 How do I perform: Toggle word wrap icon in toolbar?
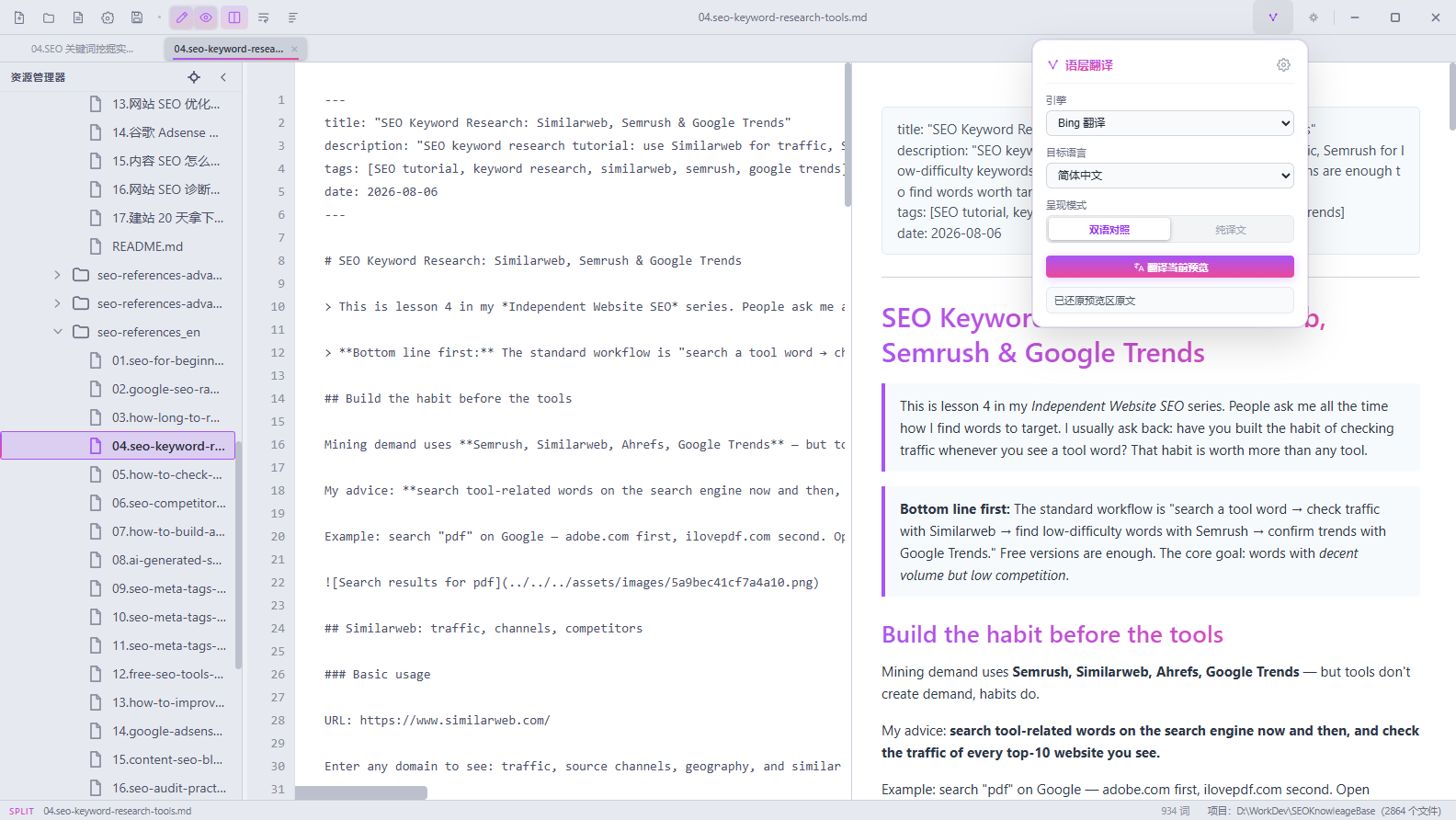264,17
